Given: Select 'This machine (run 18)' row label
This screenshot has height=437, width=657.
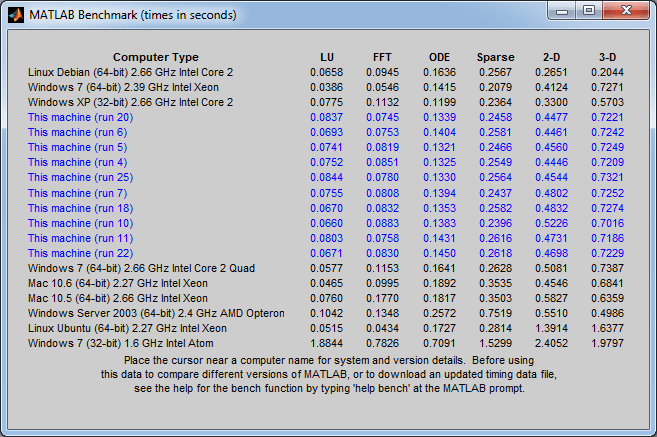Looking at the screenshot, I should coord(80,208).
